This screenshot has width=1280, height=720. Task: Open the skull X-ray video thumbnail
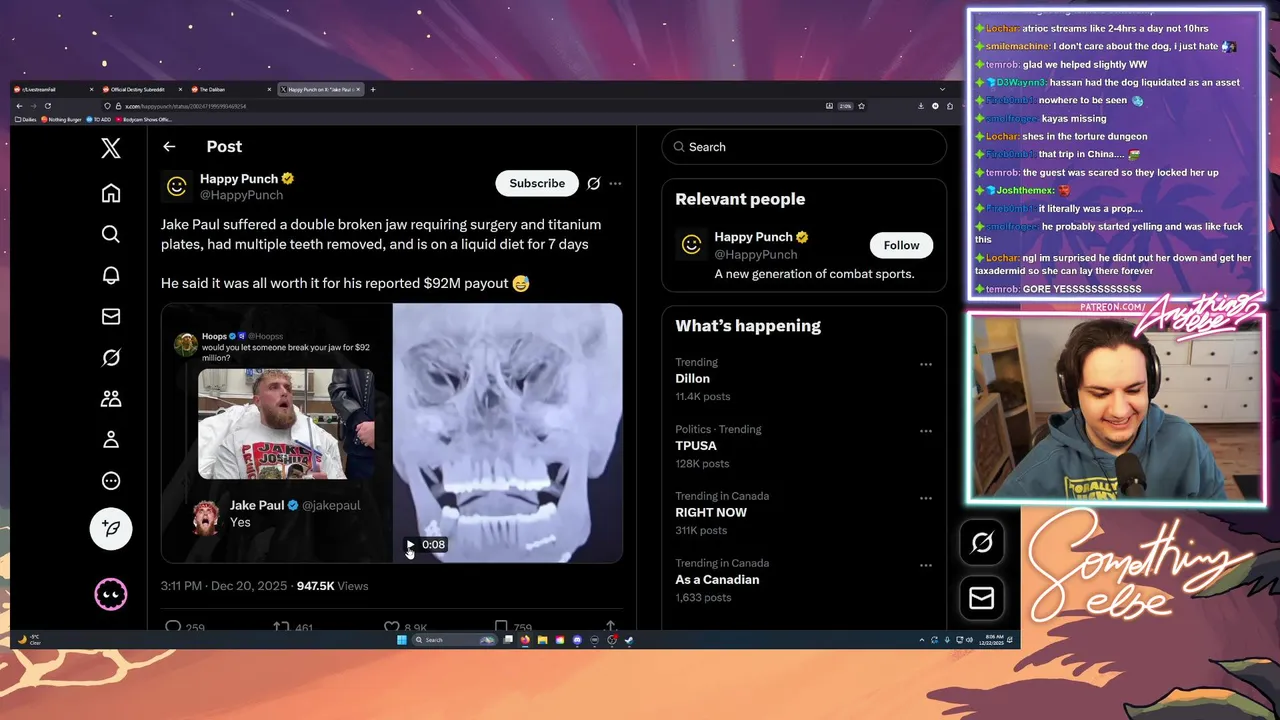pos(508,433)
